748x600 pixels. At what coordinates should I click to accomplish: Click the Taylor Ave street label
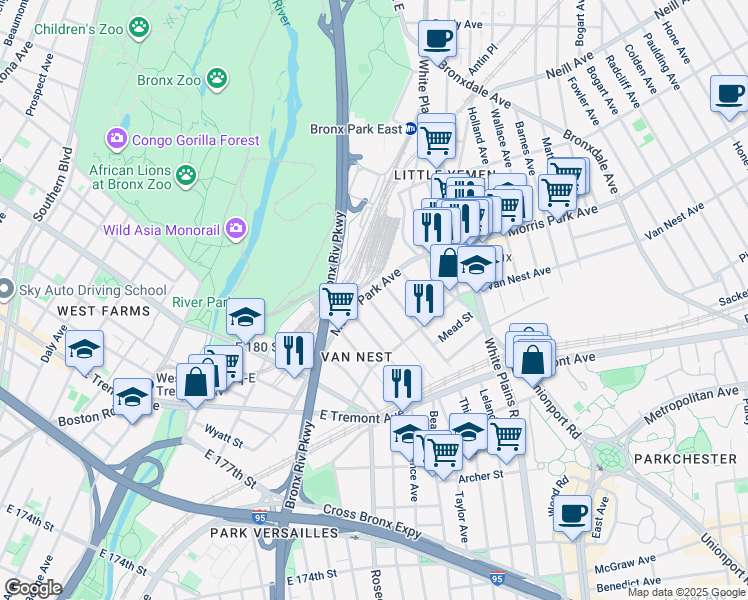point(461,517)
